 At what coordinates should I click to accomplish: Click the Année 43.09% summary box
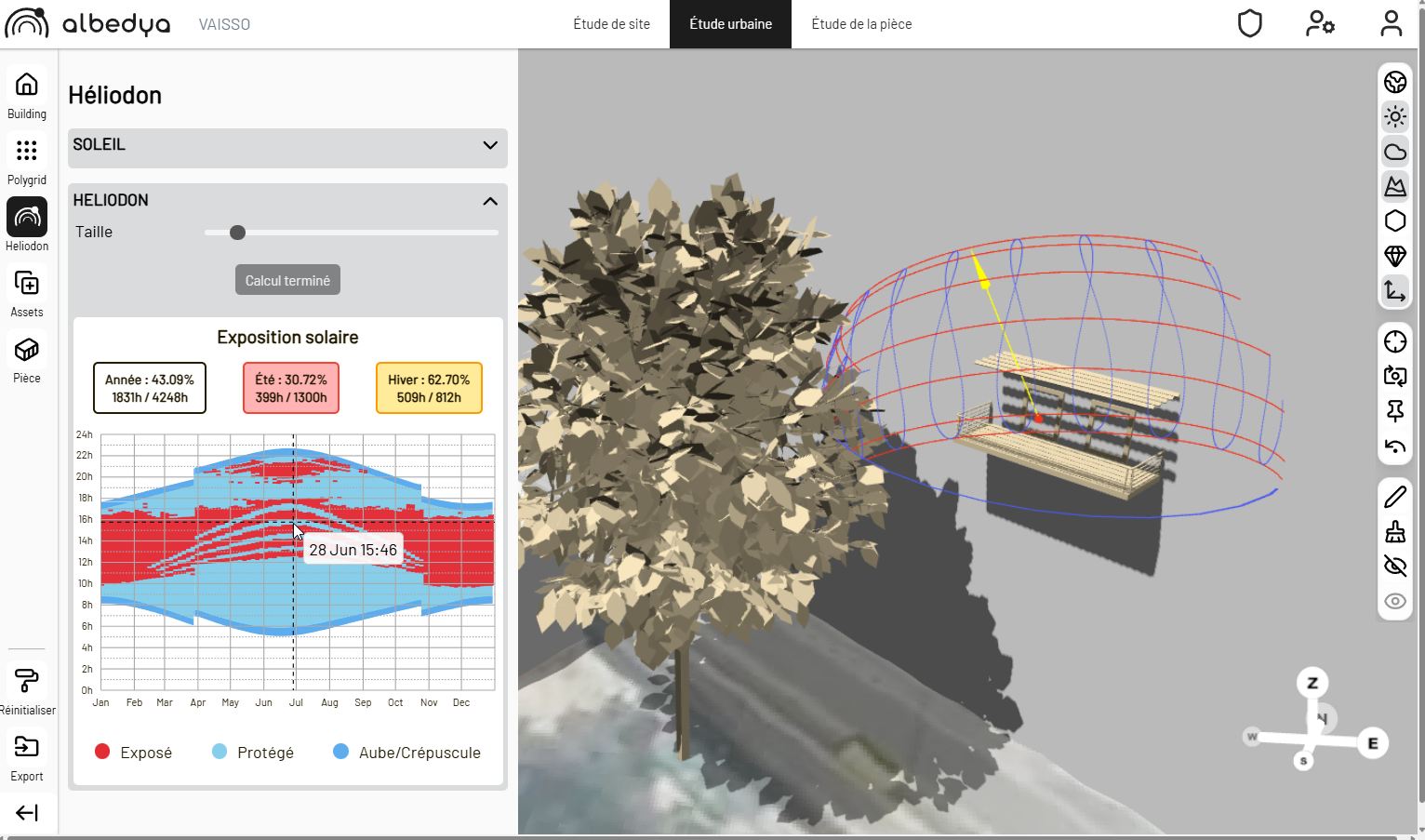(x=150, y=388)
